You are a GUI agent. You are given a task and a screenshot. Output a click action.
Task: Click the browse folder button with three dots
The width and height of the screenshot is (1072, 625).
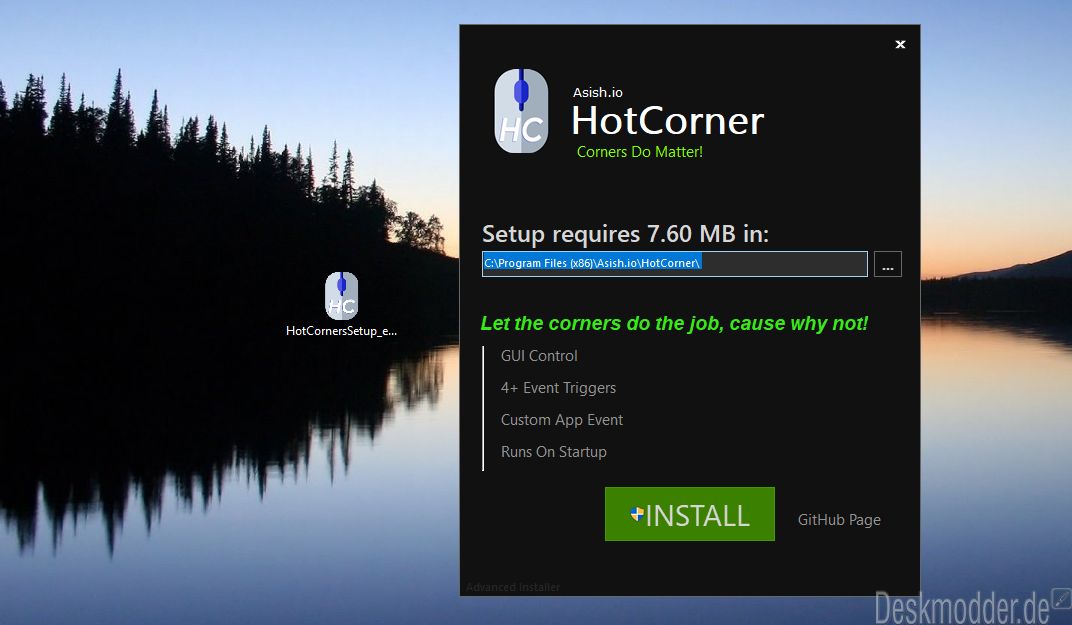[887, 264]
